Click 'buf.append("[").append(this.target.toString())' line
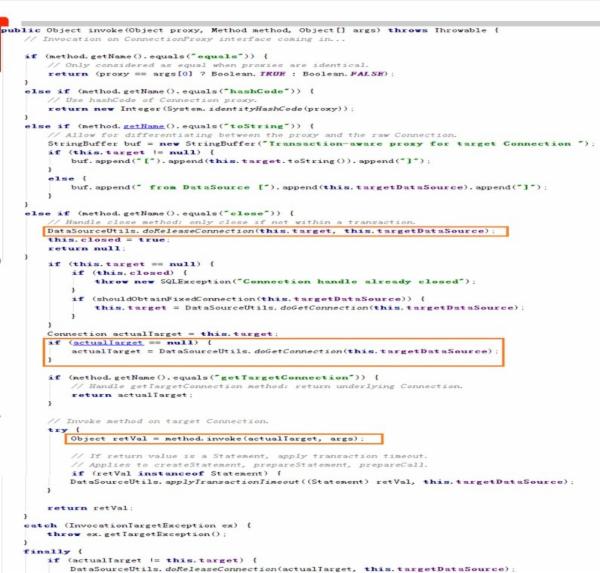 (x=250, y=161)
